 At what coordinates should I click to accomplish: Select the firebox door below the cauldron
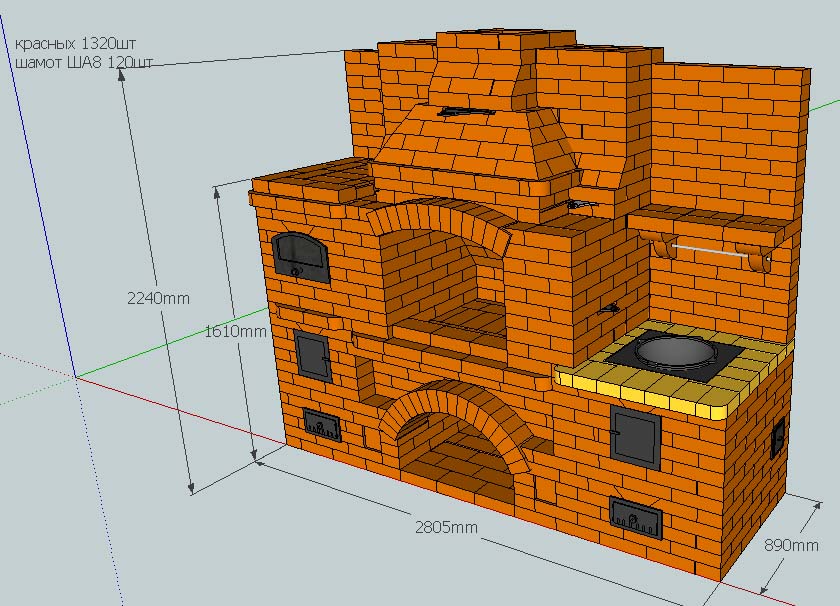636,437
